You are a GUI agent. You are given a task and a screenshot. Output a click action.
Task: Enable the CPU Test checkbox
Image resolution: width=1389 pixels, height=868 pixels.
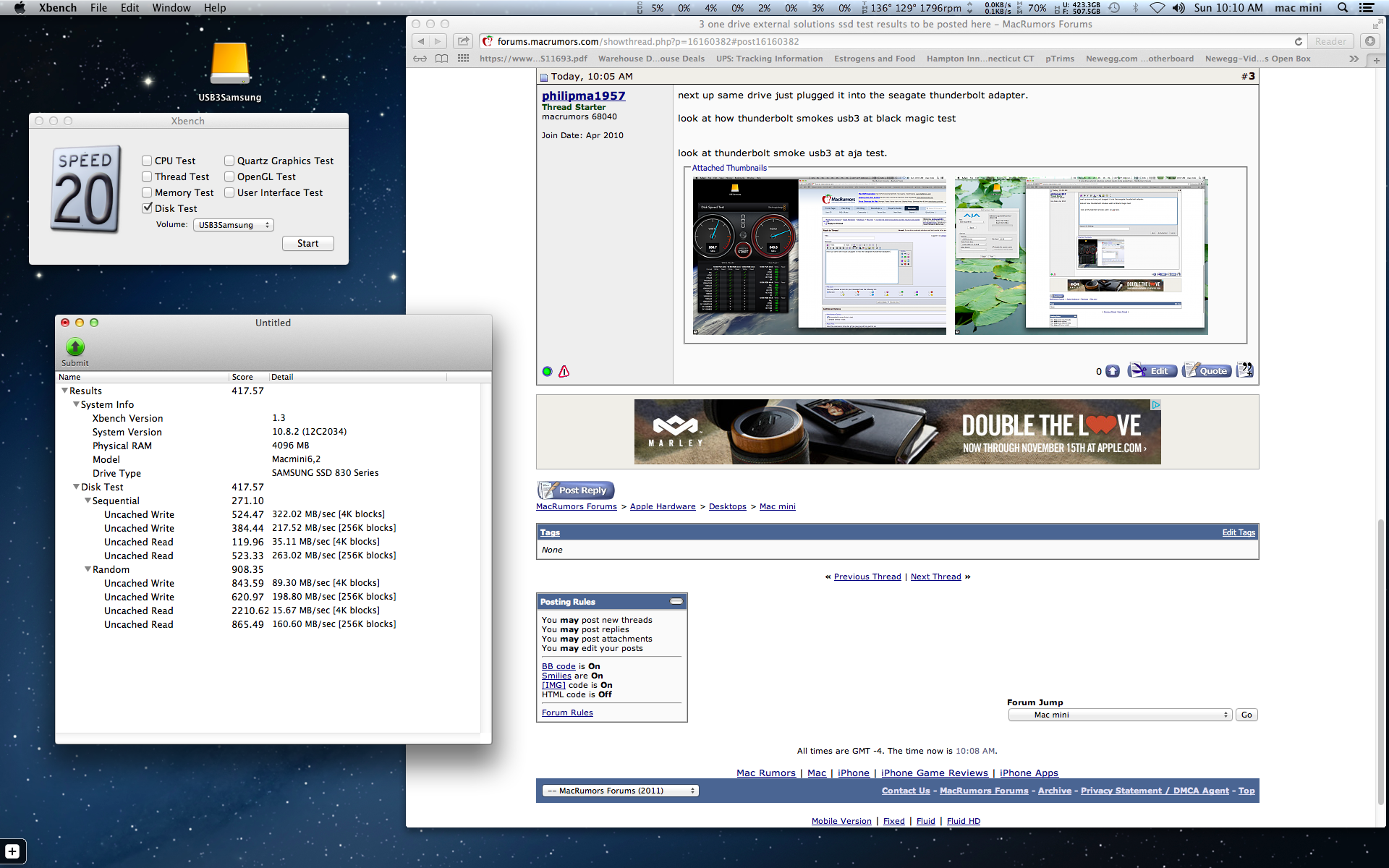(x=148, y=161)
